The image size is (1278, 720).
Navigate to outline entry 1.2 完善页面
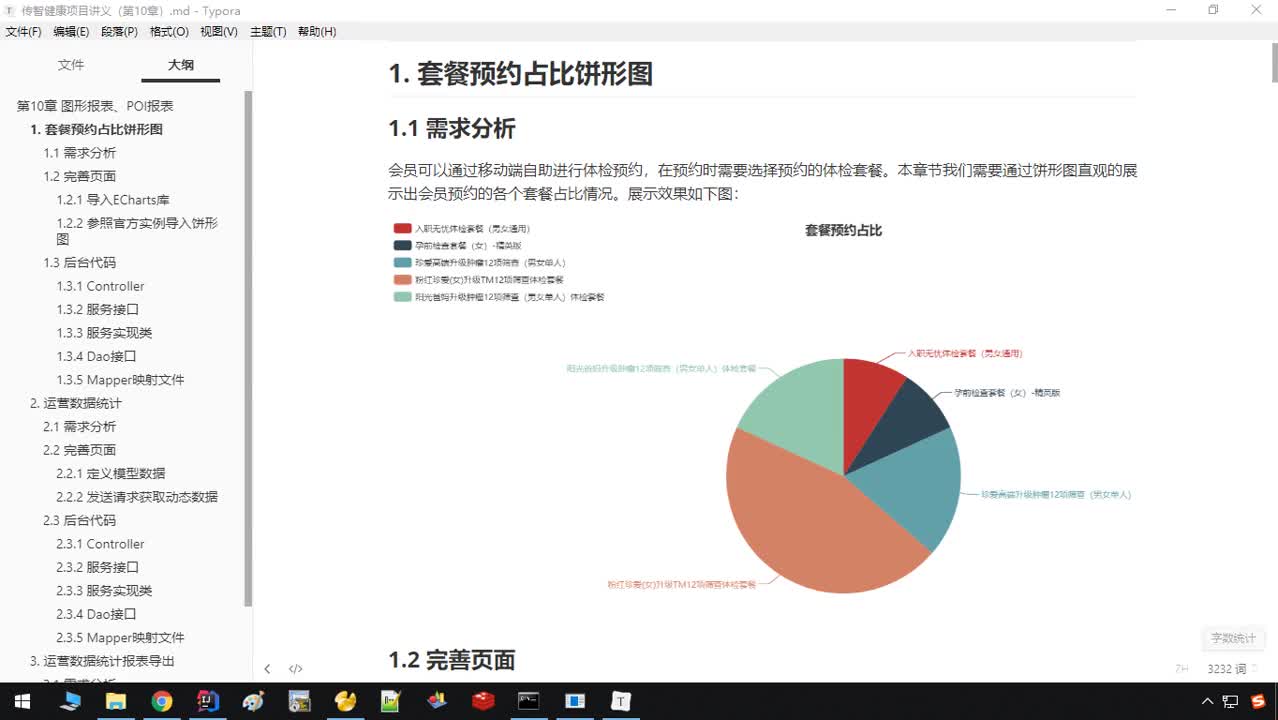tap(79, 176)
